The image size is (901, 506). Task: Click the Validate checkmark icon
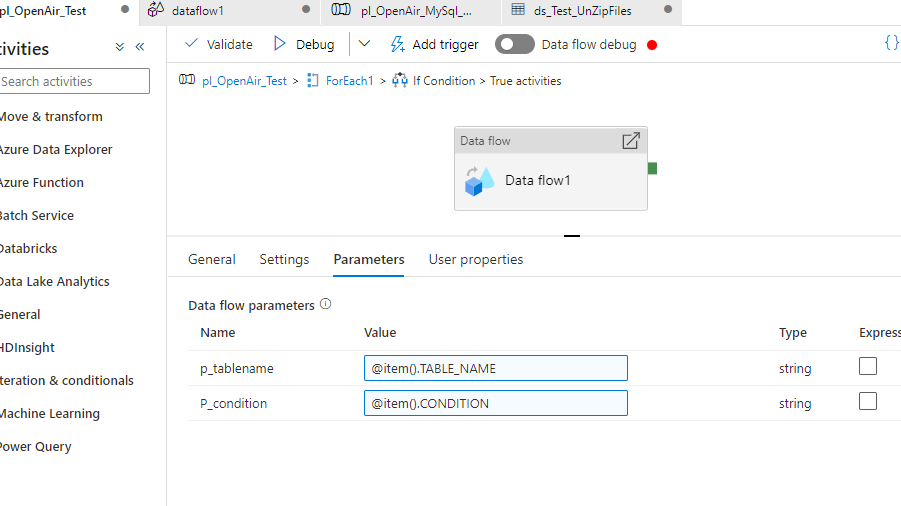click(x=191, y=44)
